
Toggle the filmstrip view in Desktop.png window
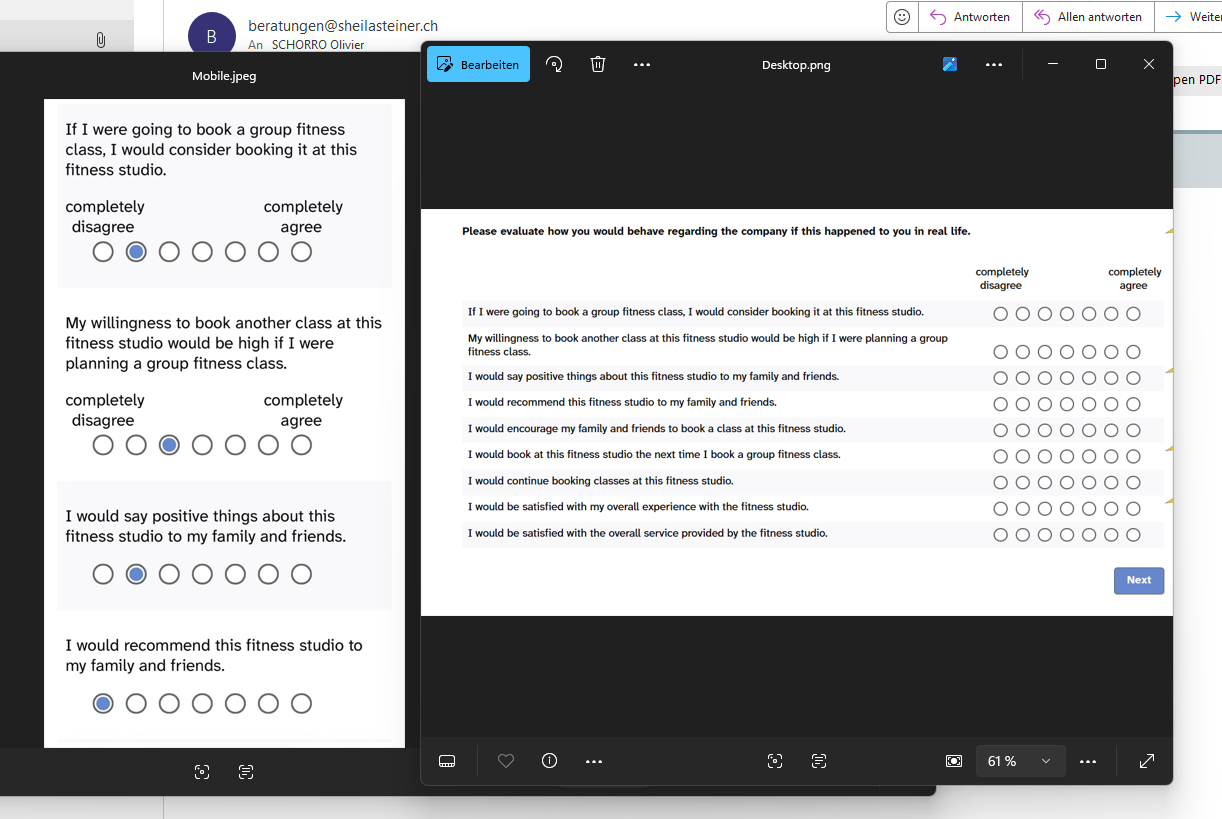(x=447, y=761)
